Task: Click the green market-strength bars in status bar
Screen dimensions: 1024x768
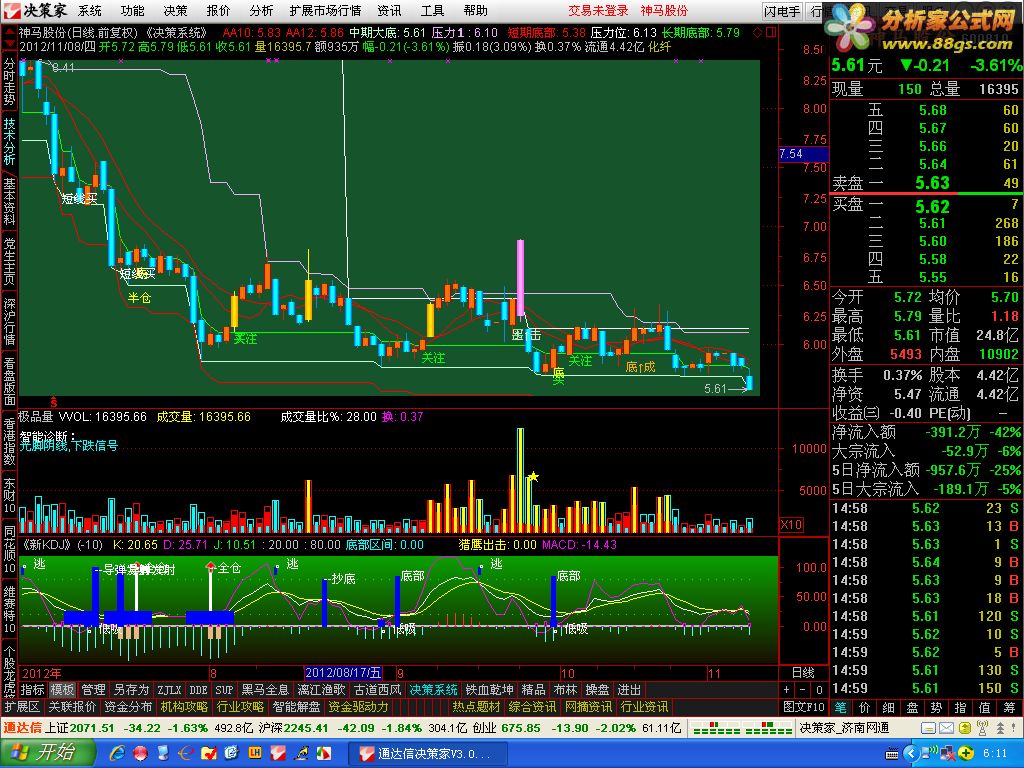Action: point(743,728)
